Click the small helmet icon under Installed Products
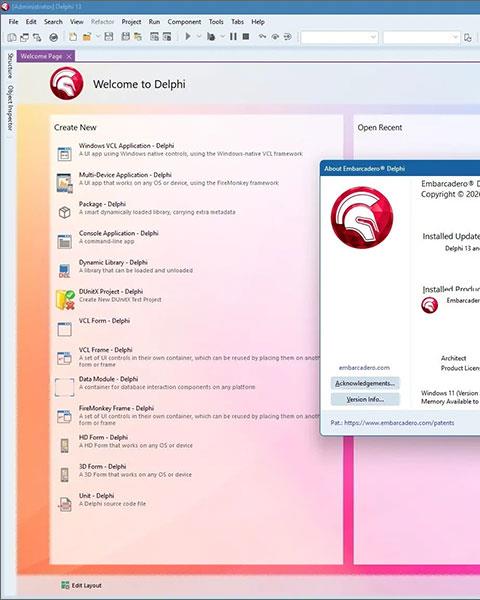 (429, 305)
